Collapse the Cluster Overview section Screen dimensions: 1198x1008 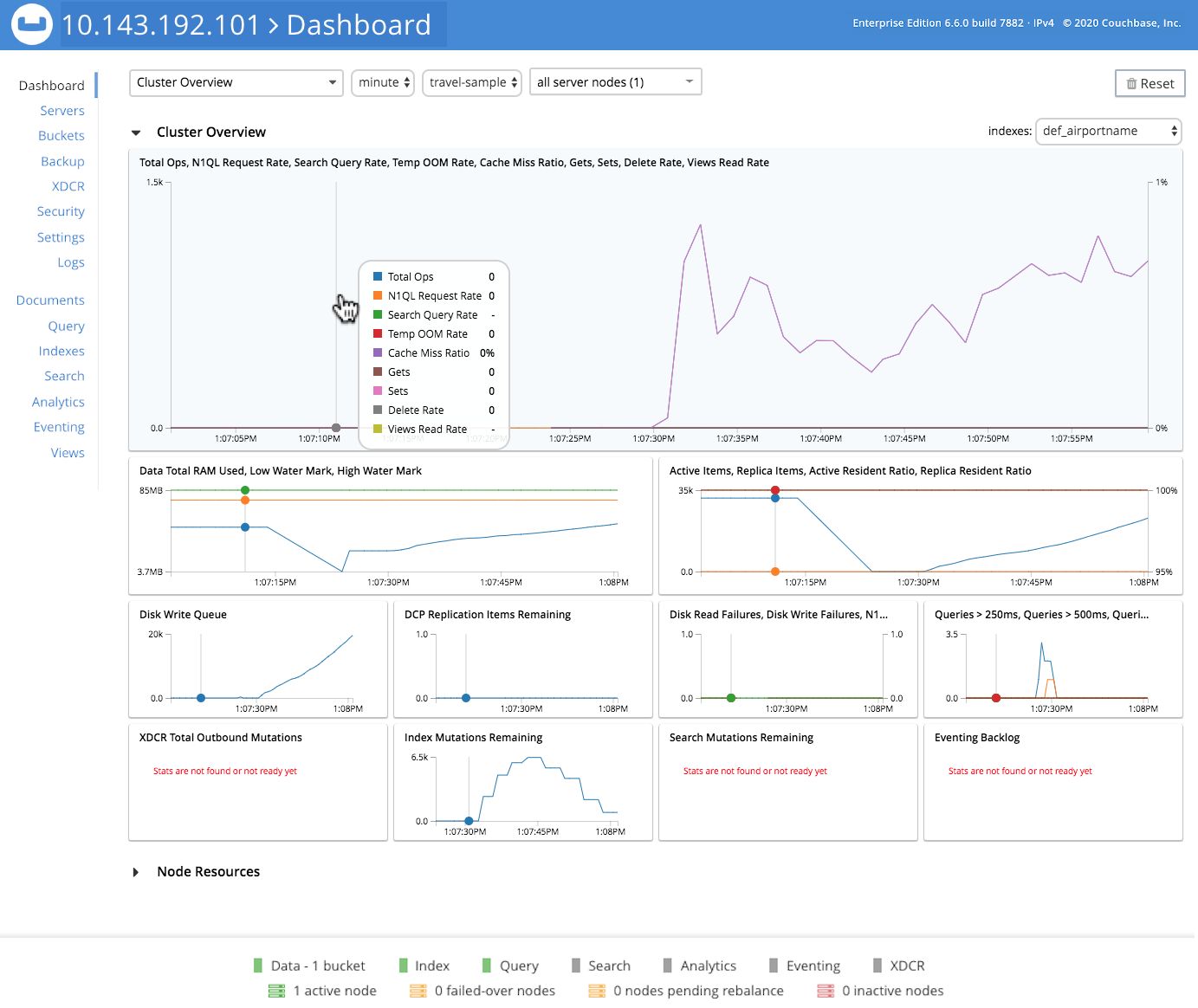click(136, 132)
